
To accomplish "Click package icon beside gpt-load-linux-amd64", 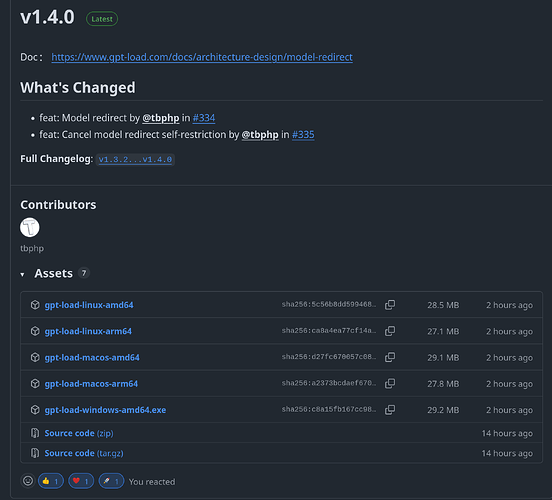I will (x=35, y=305).
